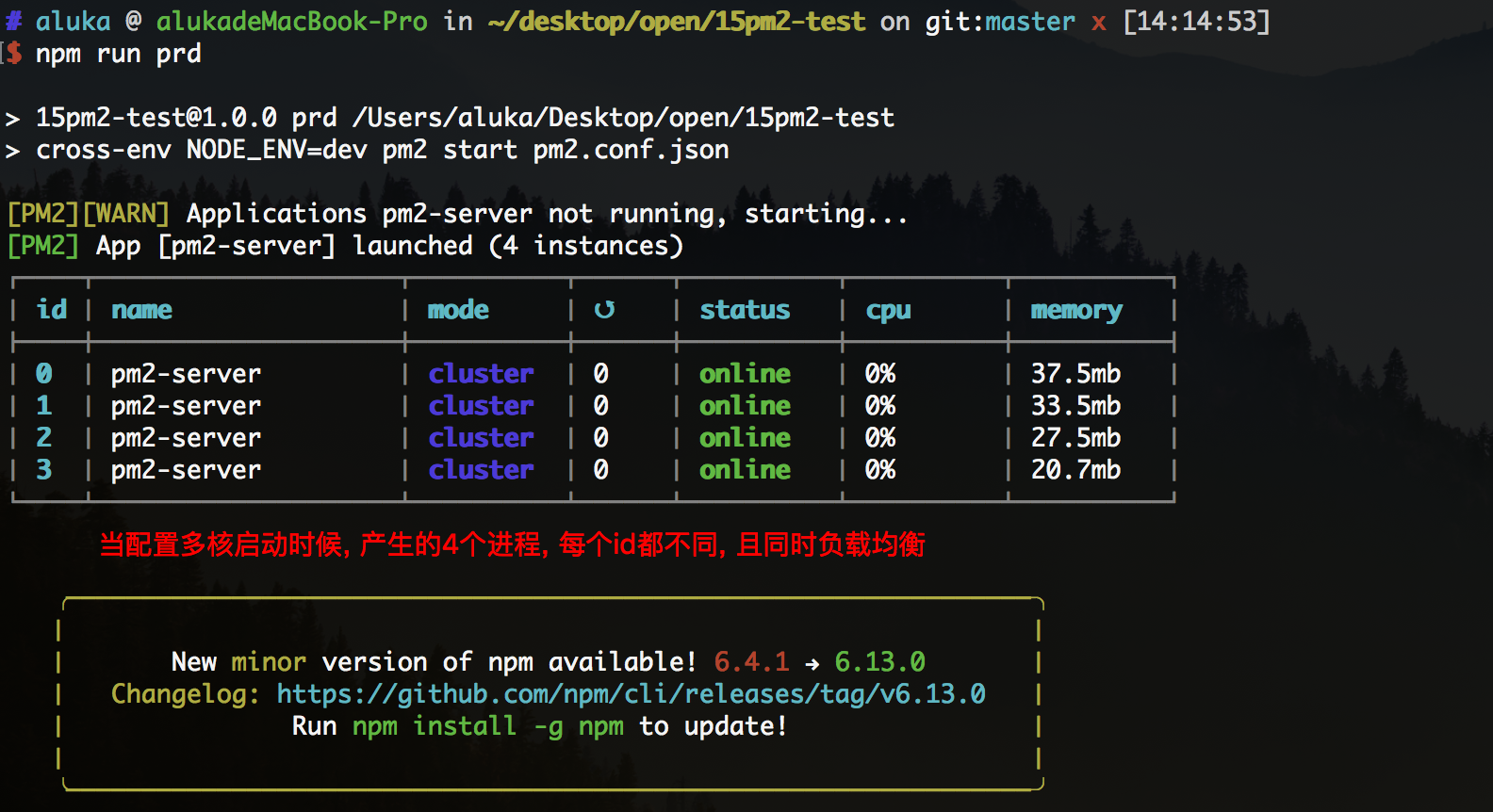Image resolution: width=1493 pixels, height=812 pixels.
Task: Click pm2-server name in row id 0
Action: point(186,375)
